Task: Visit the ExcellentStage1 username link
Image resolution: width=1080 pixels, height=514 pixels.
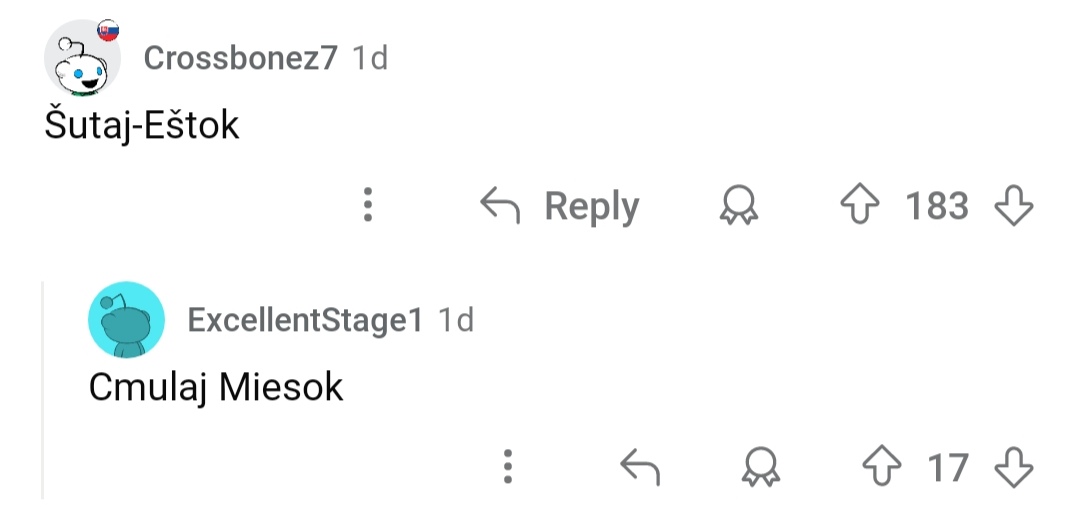Action: click(305, 320)
